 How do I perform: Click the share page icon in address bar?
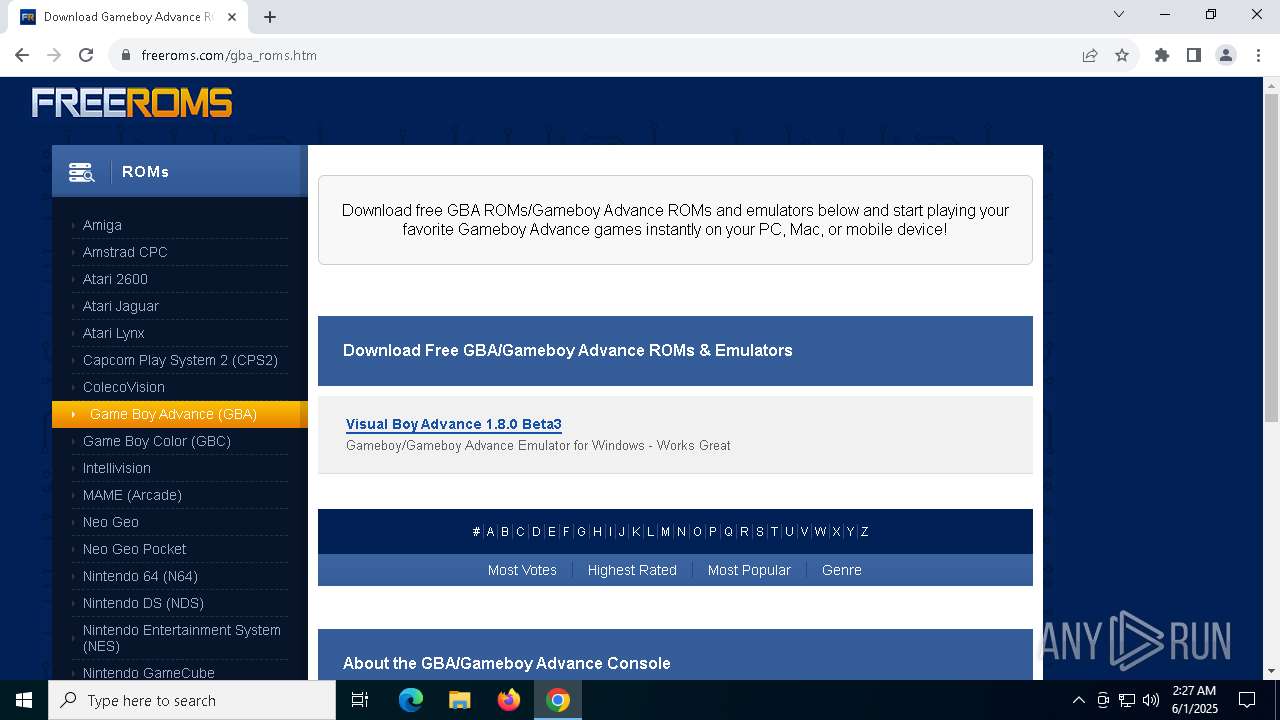coord(1090,55)
